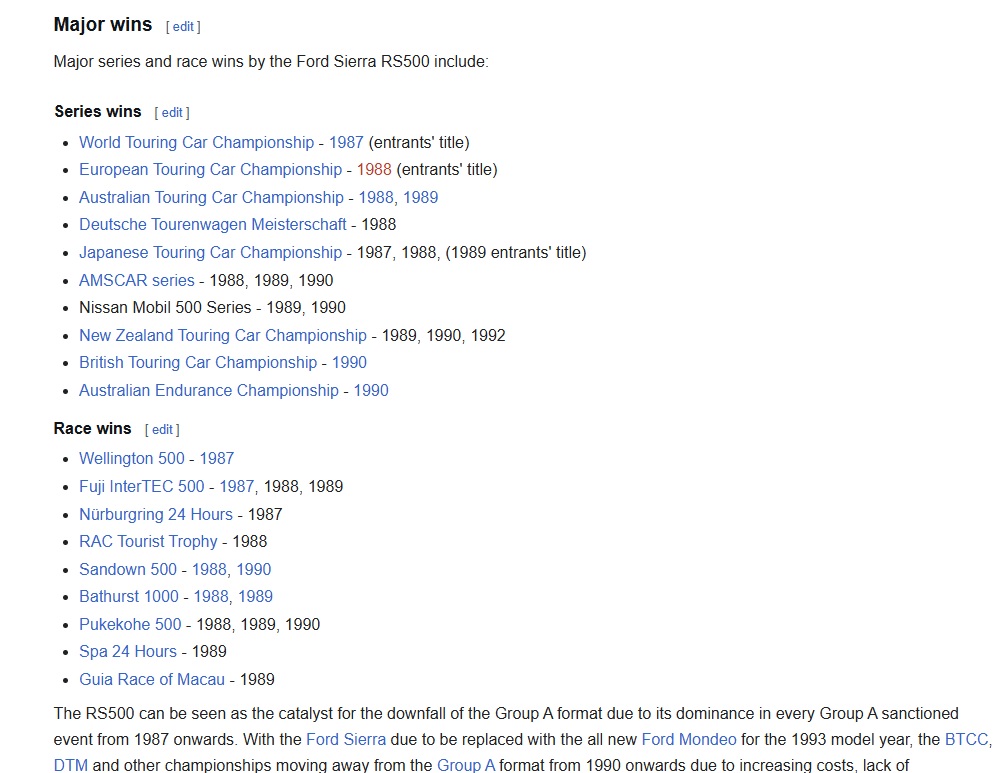Open 1989 Bathurst 1000 year link
997x773 pixels.
pos(256,597)
